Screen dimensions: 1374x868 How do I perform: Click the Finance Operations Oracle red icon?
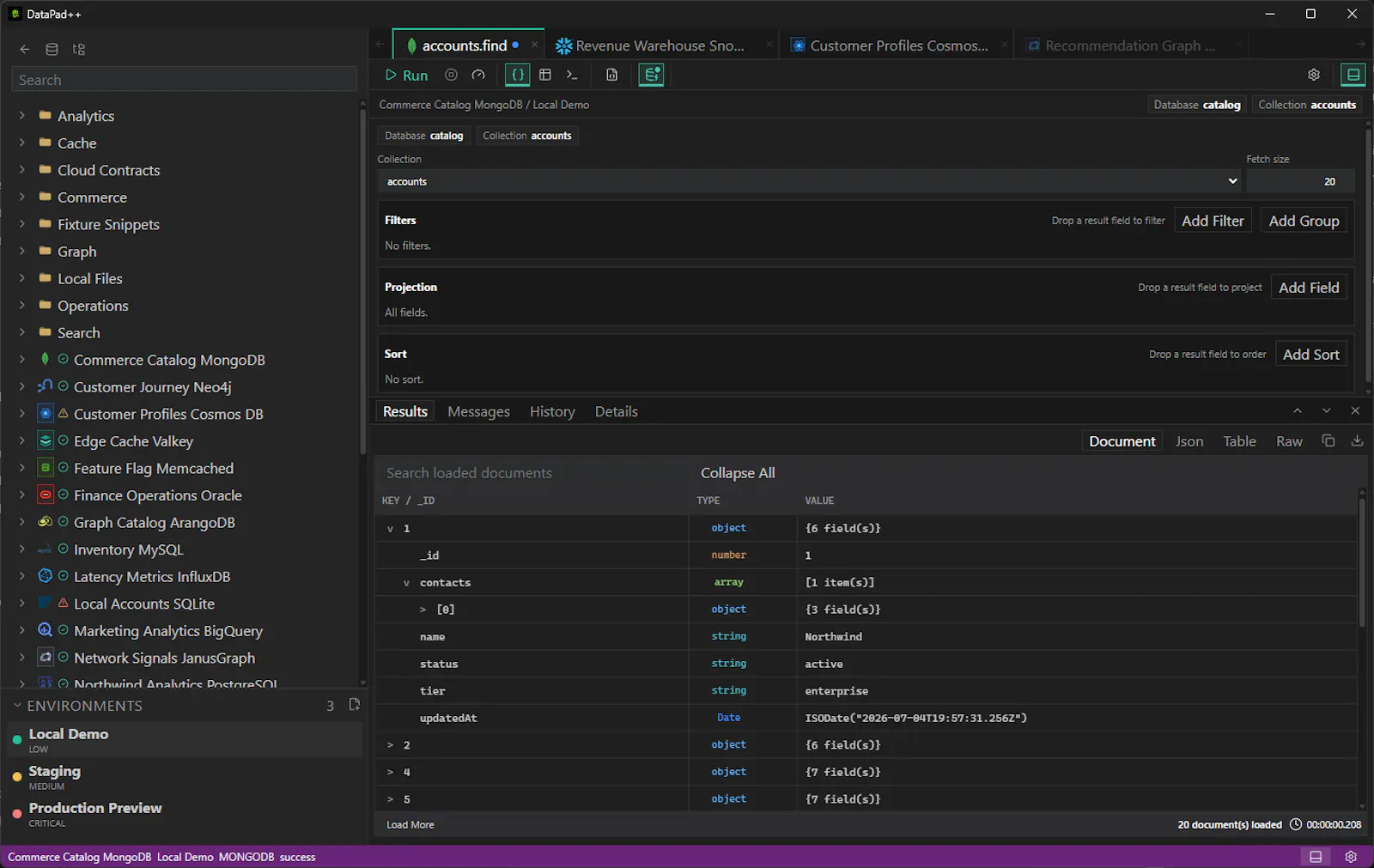pos(46,495)
